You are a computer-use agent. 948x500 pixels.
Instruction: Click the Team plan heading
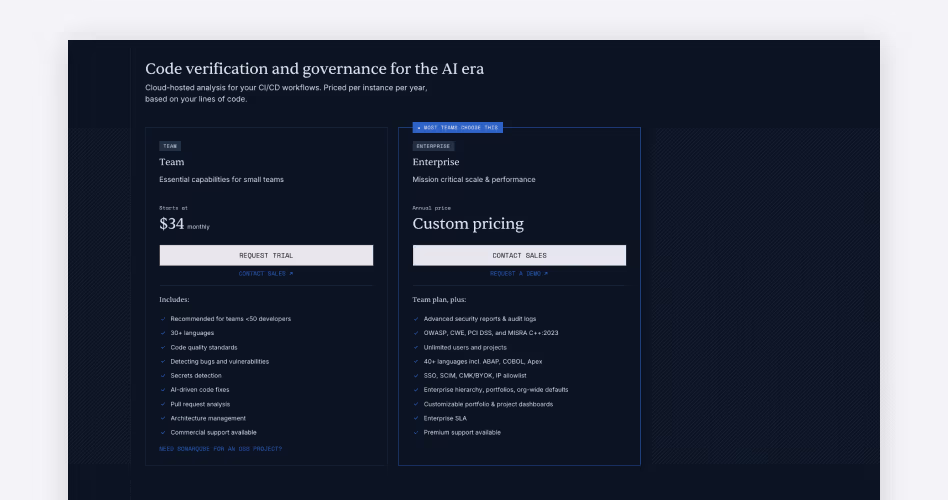(172, 162)
